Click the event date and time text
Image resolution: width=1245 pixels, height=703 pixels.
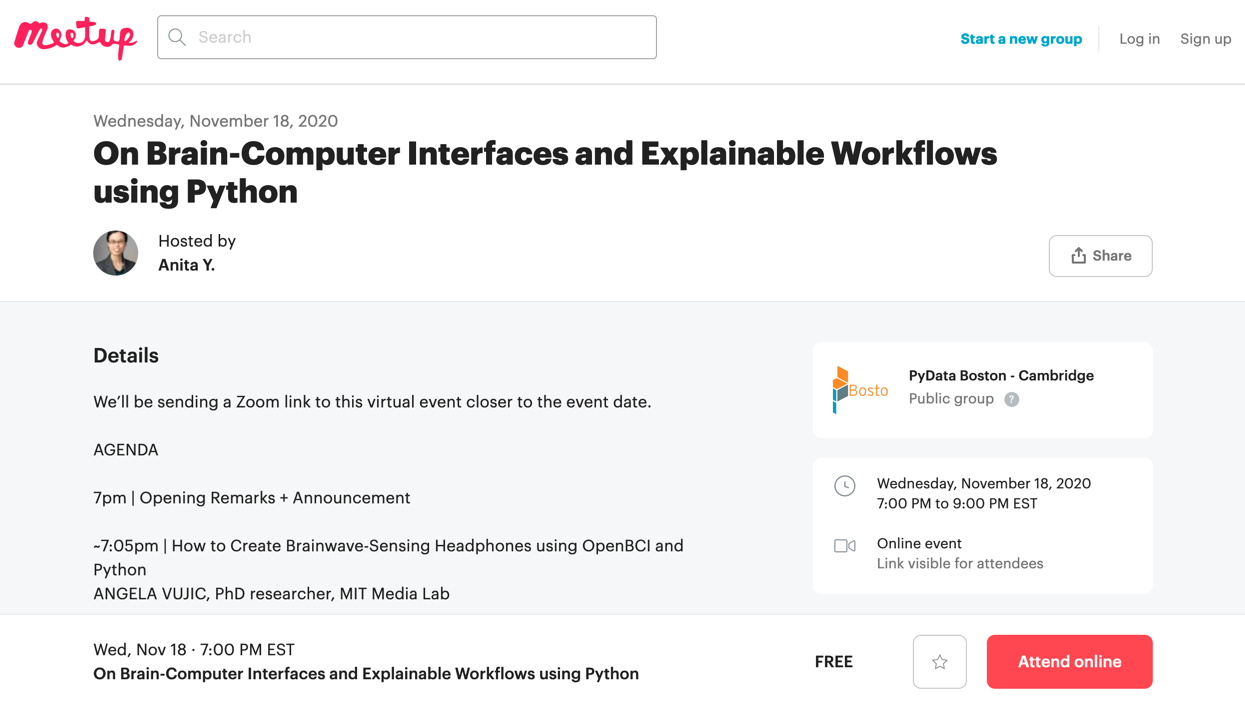pyautogui.click(x=983, y=493)
